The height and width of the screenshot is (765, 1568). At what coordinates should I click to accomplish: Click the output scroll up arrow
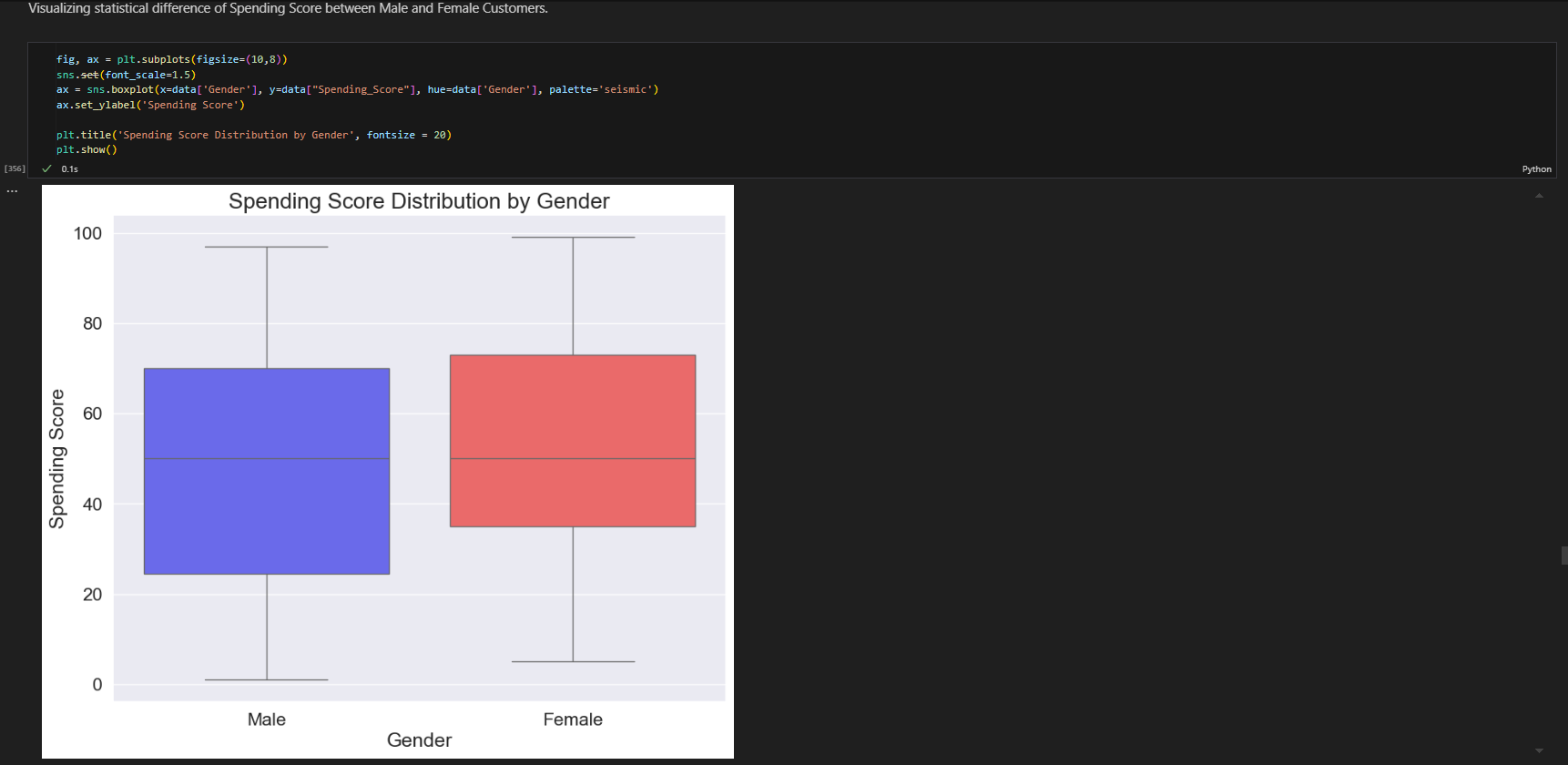(1539, 196)
